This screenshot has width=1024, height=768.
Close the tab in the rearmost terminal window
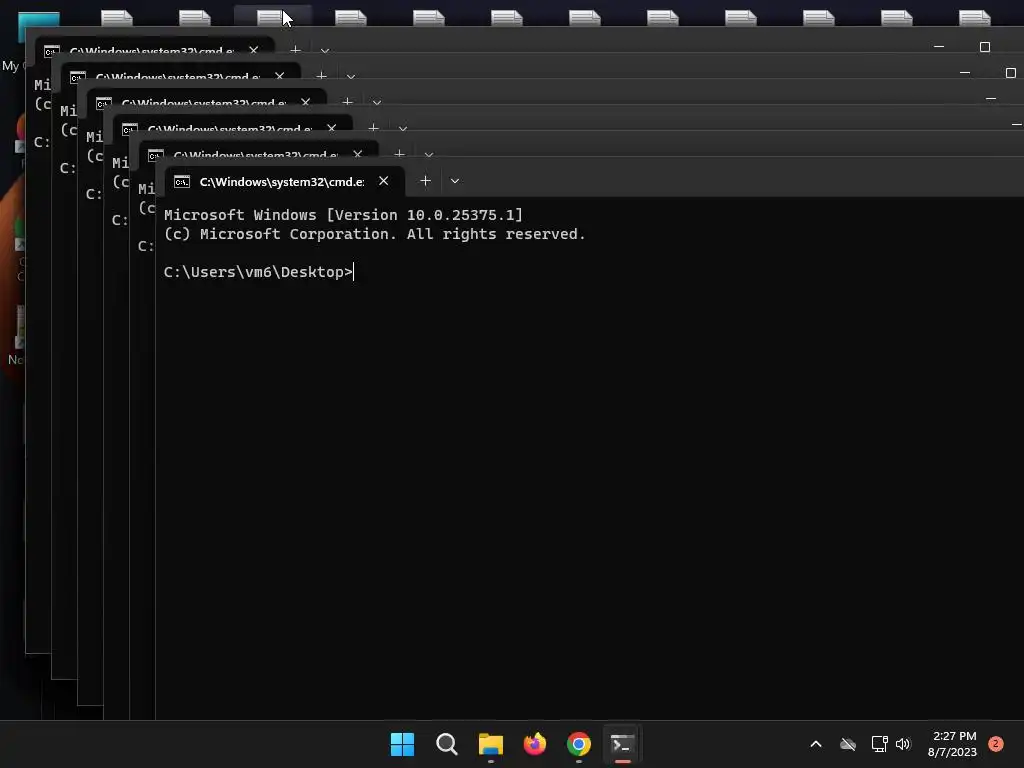(x=253, y=50)
